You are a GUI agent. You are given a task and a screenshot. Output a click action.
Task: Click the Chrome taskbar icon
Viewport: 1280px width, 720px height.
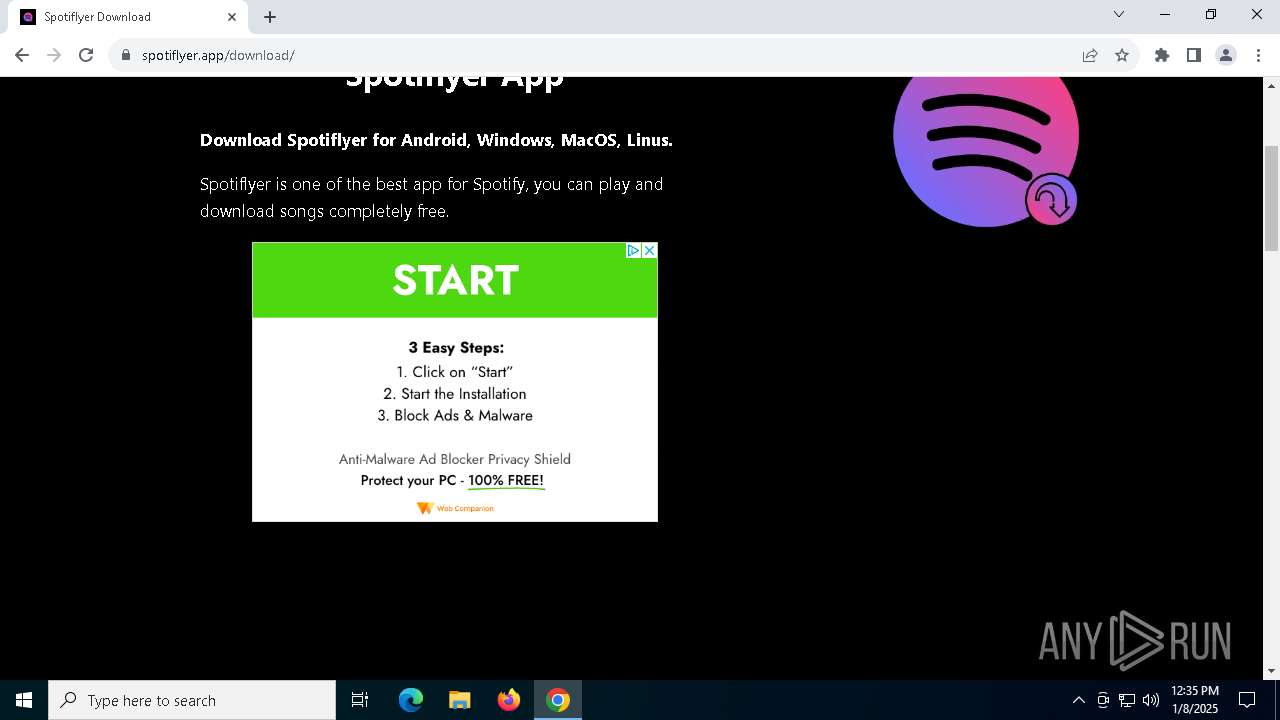[x=558, y=700]
